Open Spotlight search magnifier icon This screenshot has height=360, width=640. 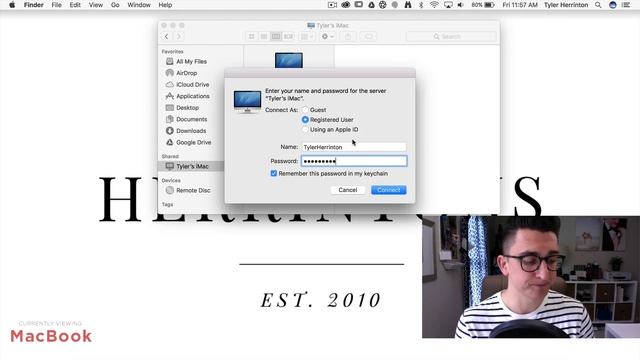pos(598,5)
